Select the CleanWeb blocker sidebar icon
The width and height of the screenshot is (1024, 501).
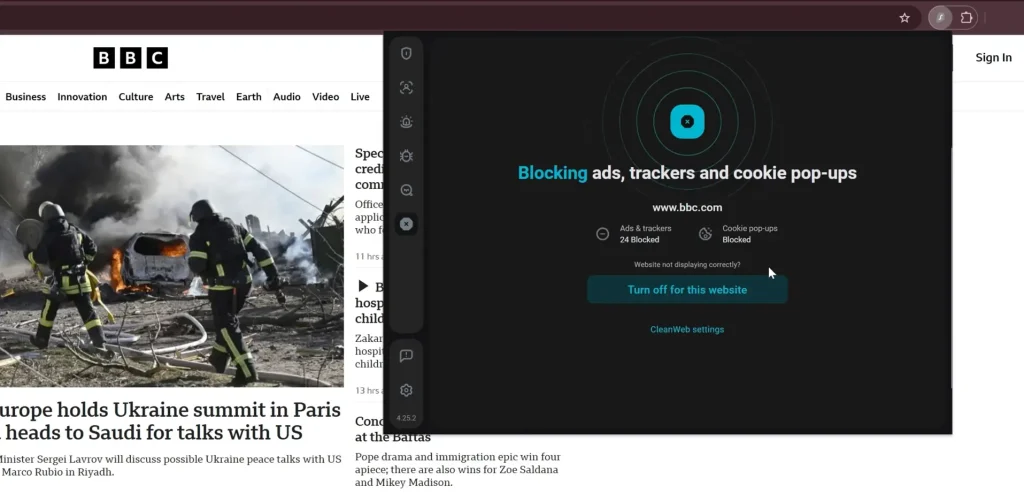(406, 224)
